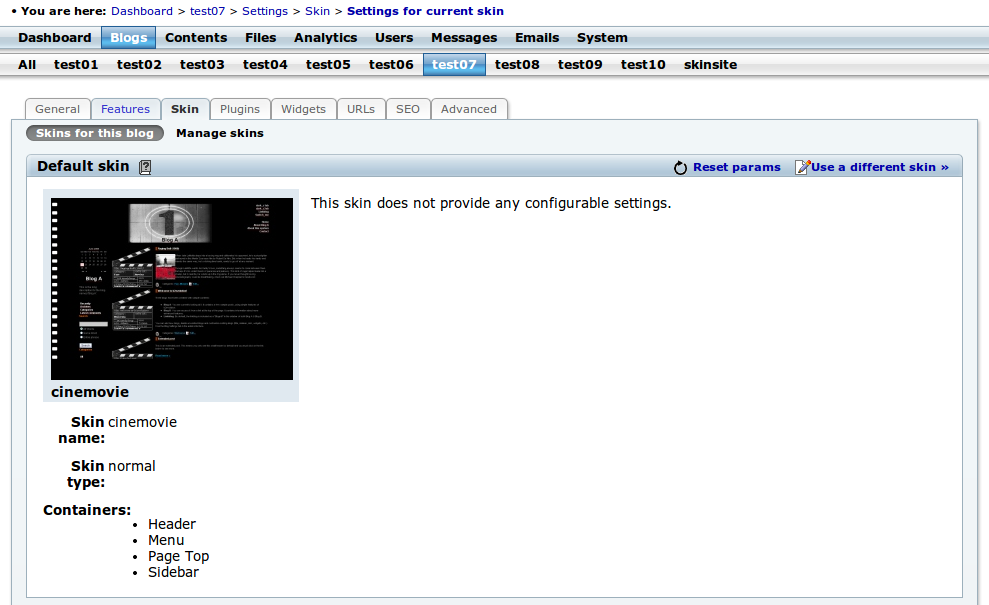The height and width of the screenshot is (605, 989).
Task: Open the General settings tab
Action: pos(58,109)
